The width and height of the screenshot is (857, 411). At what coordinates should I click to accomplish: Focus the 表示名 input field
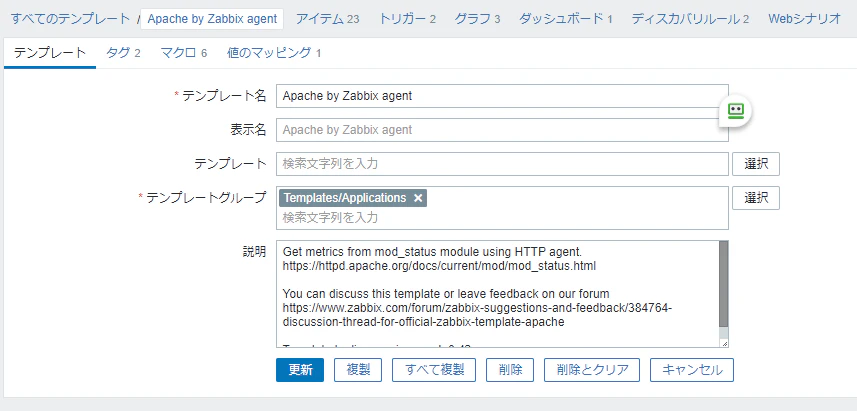[502, 130]
